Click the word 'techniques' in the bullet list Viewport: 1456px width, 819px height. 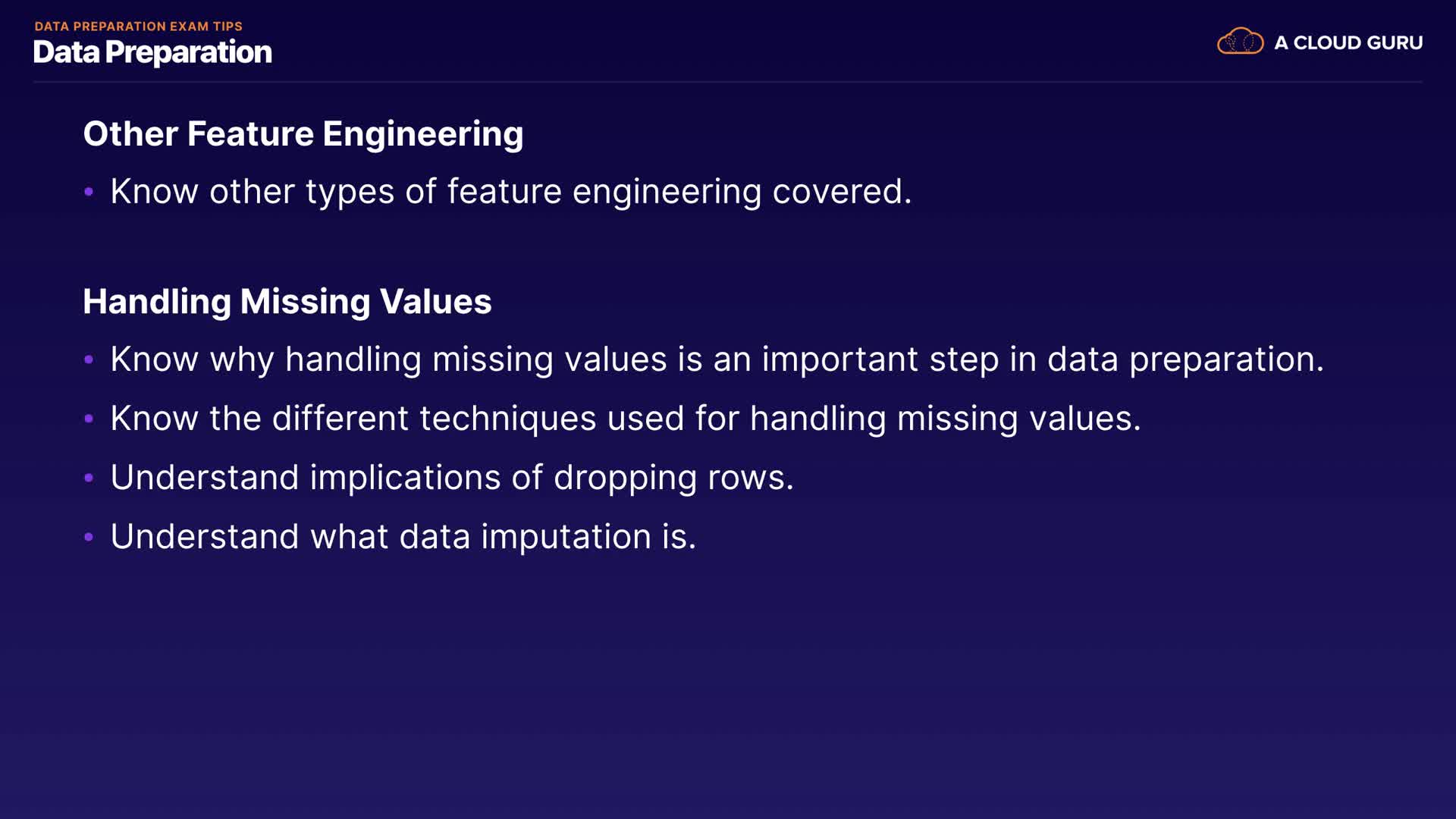pos(507,419)
